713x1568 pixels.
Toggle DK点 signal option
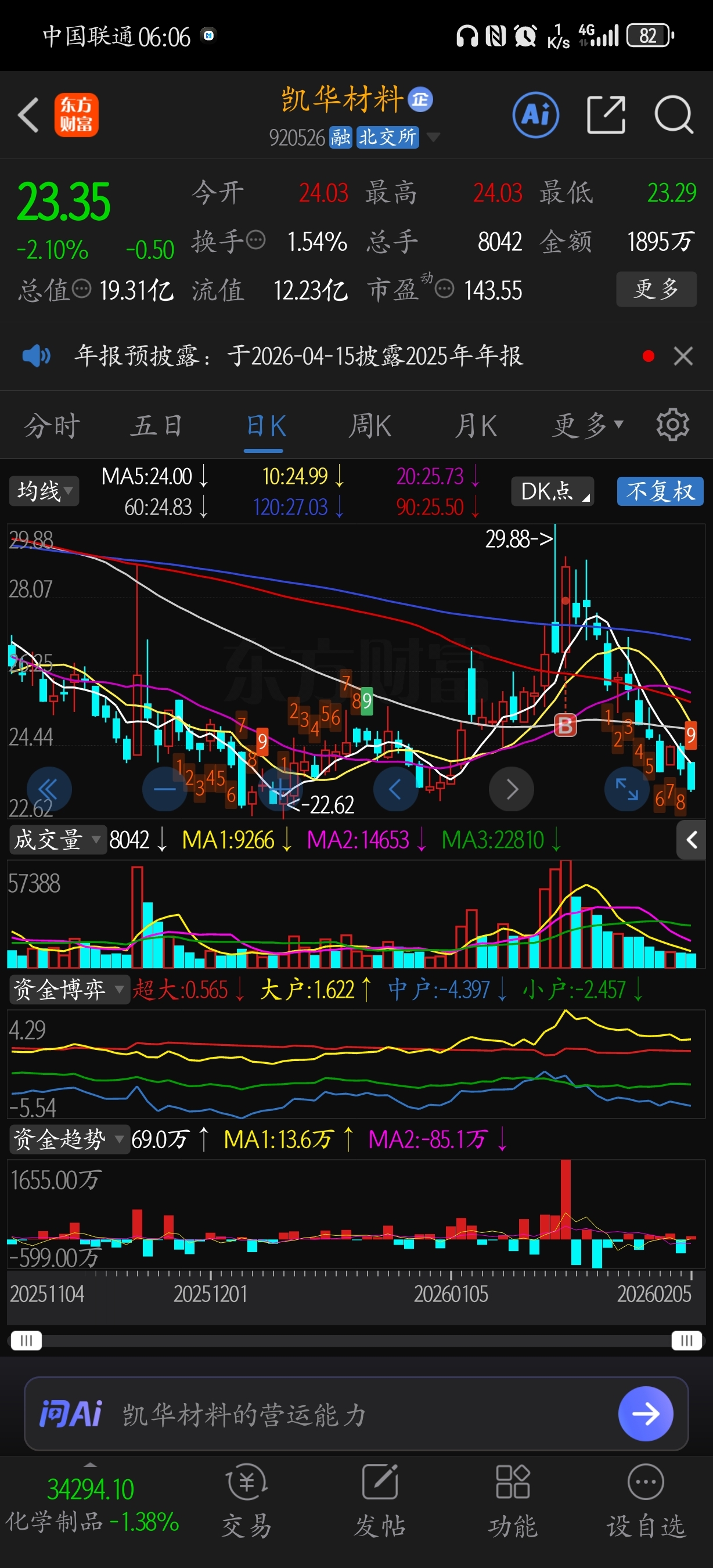[552, 491]
